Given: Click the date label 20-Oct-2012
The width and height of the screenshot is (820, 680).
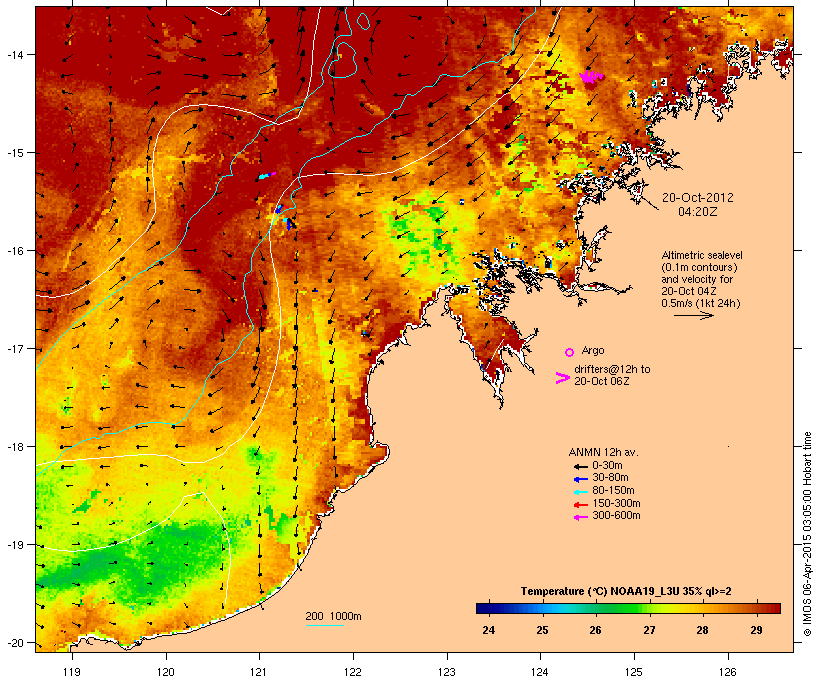Looking at the screenshot, I should click(x=698, y=198).
